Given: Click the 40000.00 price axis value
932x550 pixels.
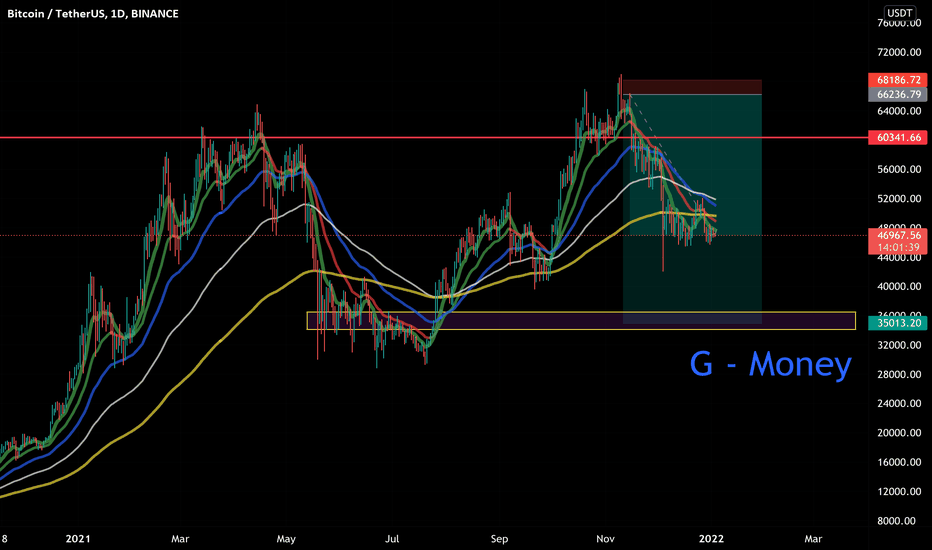Looking at the screenshot, I should coord(899,287).
